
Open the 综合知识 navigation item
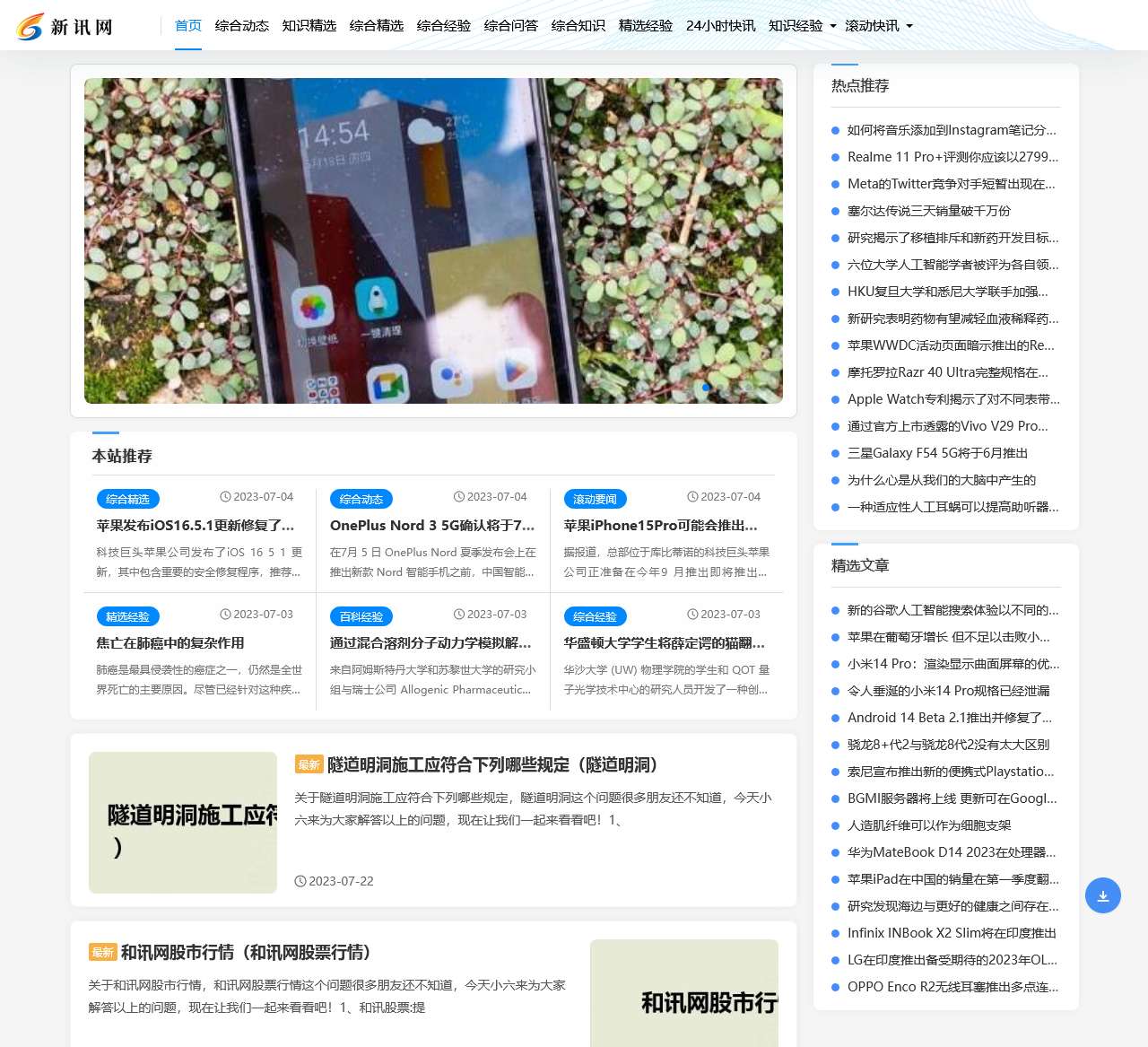(578, 26)
